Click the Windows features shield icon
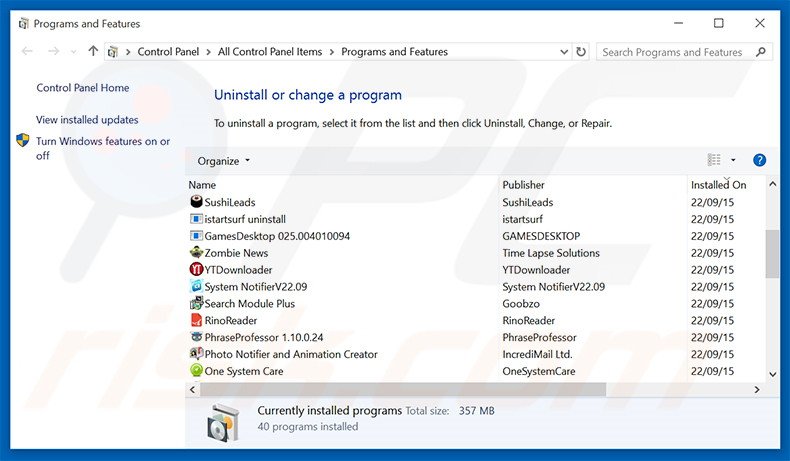Image resolution: width=790 pixels, height=461 pixels. (23, 140)
